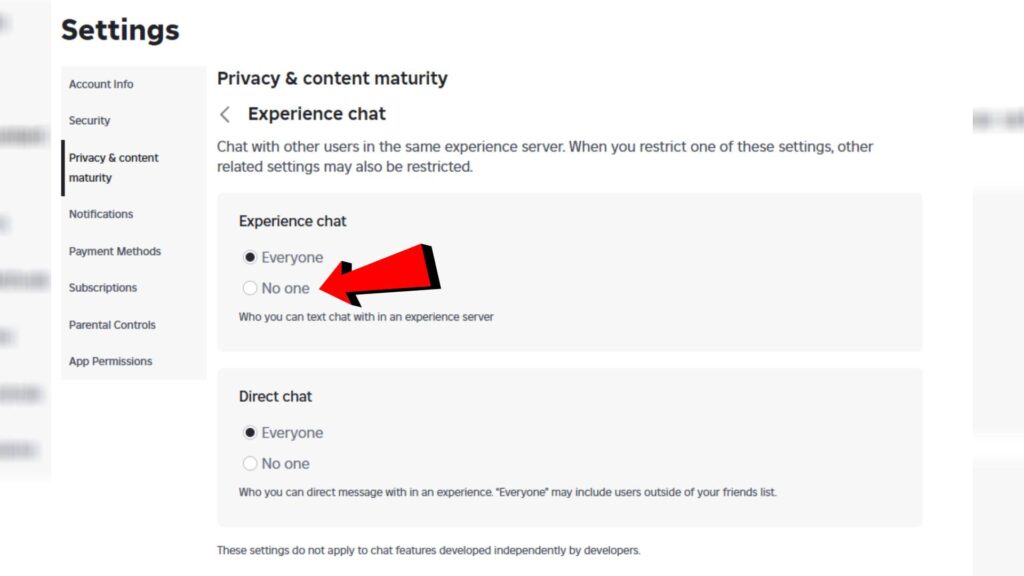Click the Settings page heading
Viewport: 1024px width, 576px height.
(120, 30)
